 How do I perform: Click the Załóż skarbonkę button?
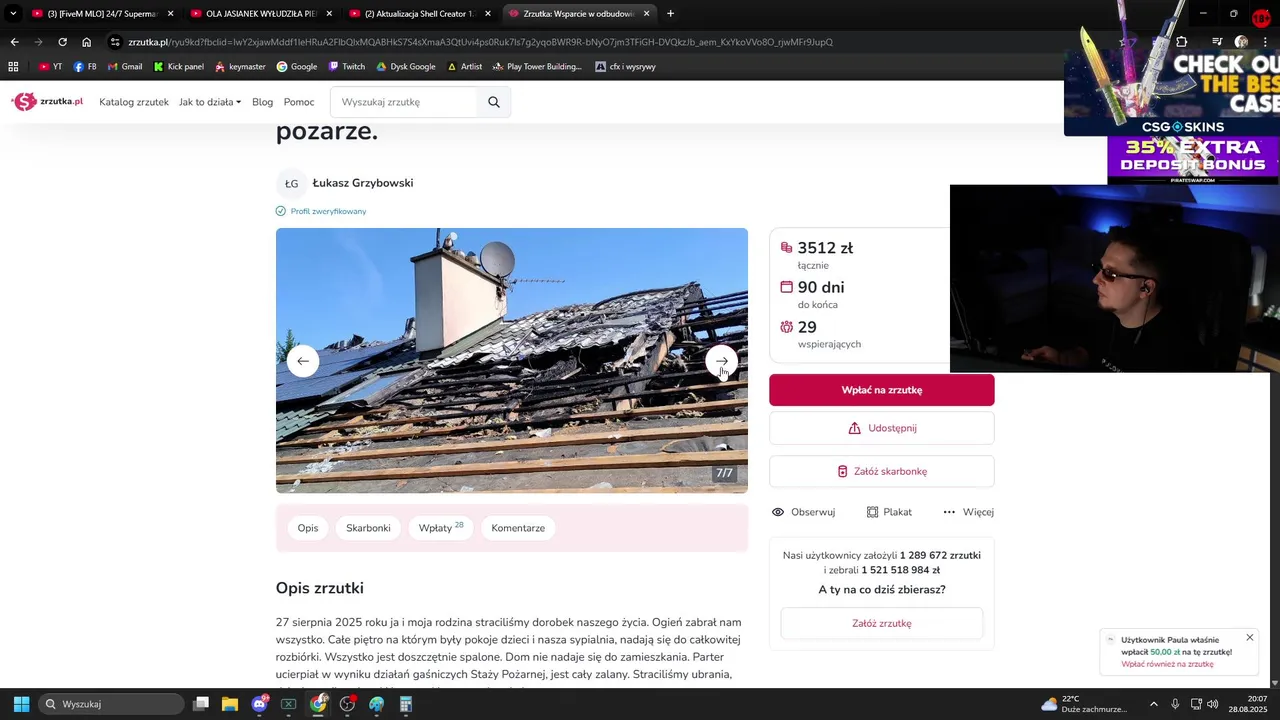tap(882, 471)
